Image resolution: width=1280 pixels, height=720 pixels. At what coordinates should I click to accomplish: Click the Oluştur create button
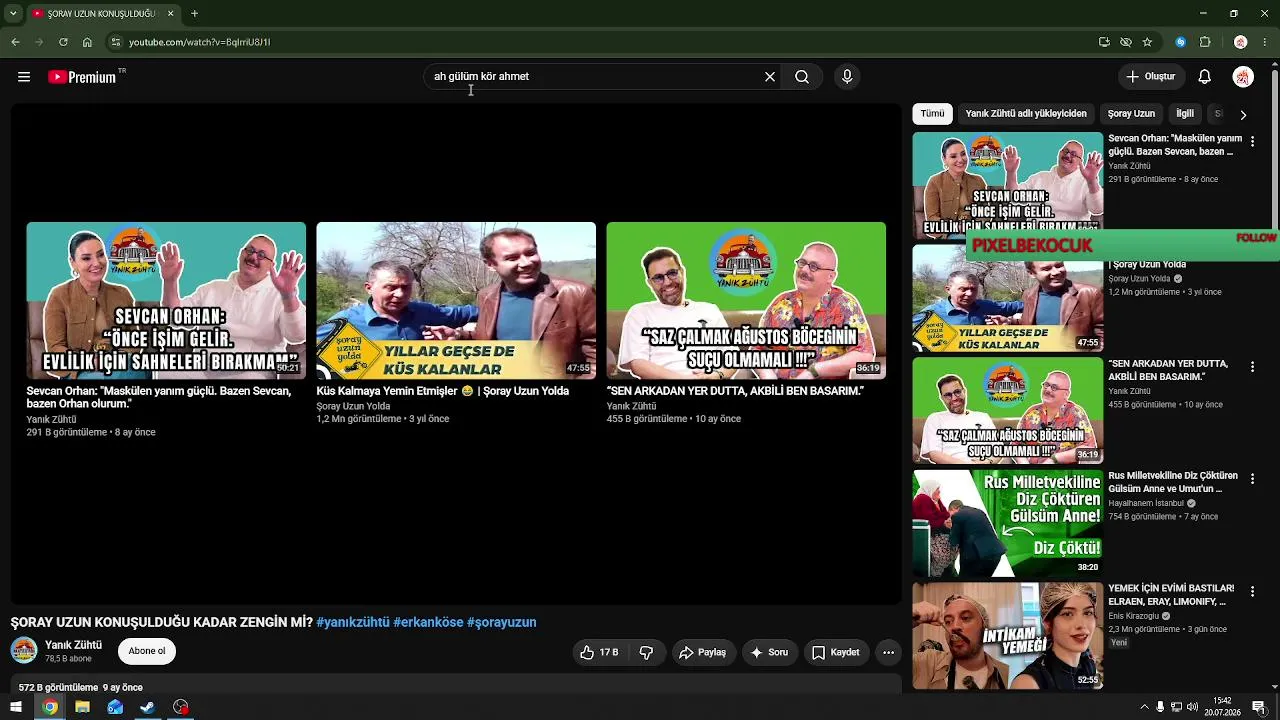1151,77
